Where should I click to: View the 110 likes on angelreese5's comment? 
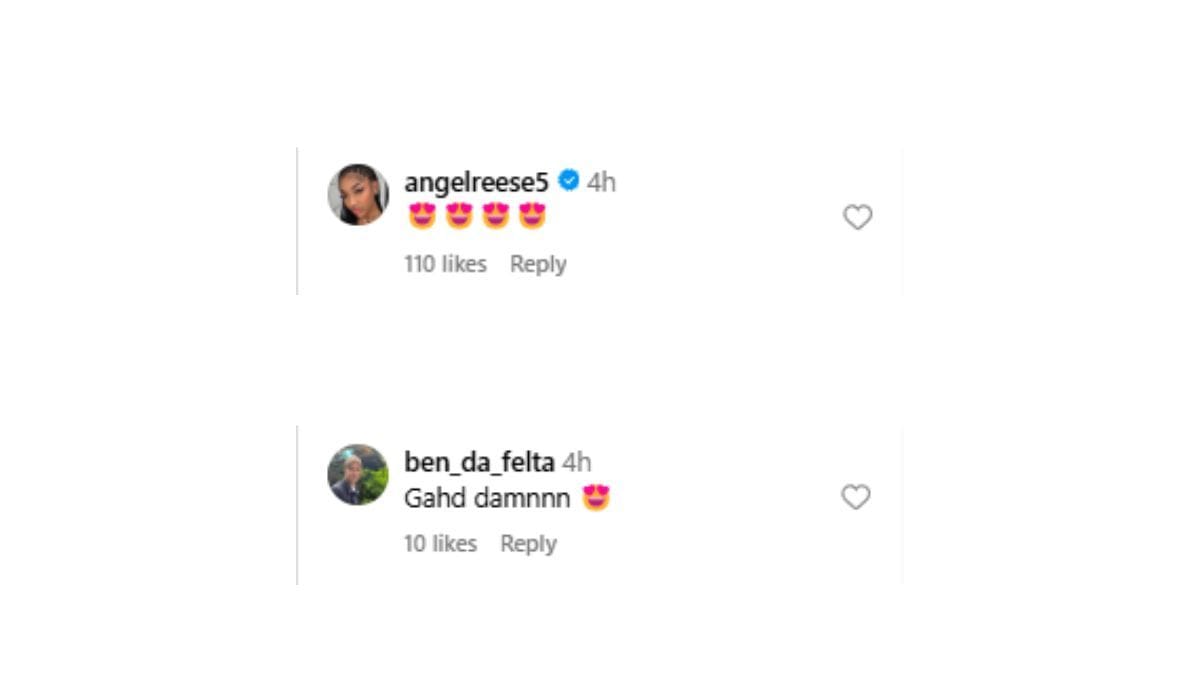click(x=444, y=264)
